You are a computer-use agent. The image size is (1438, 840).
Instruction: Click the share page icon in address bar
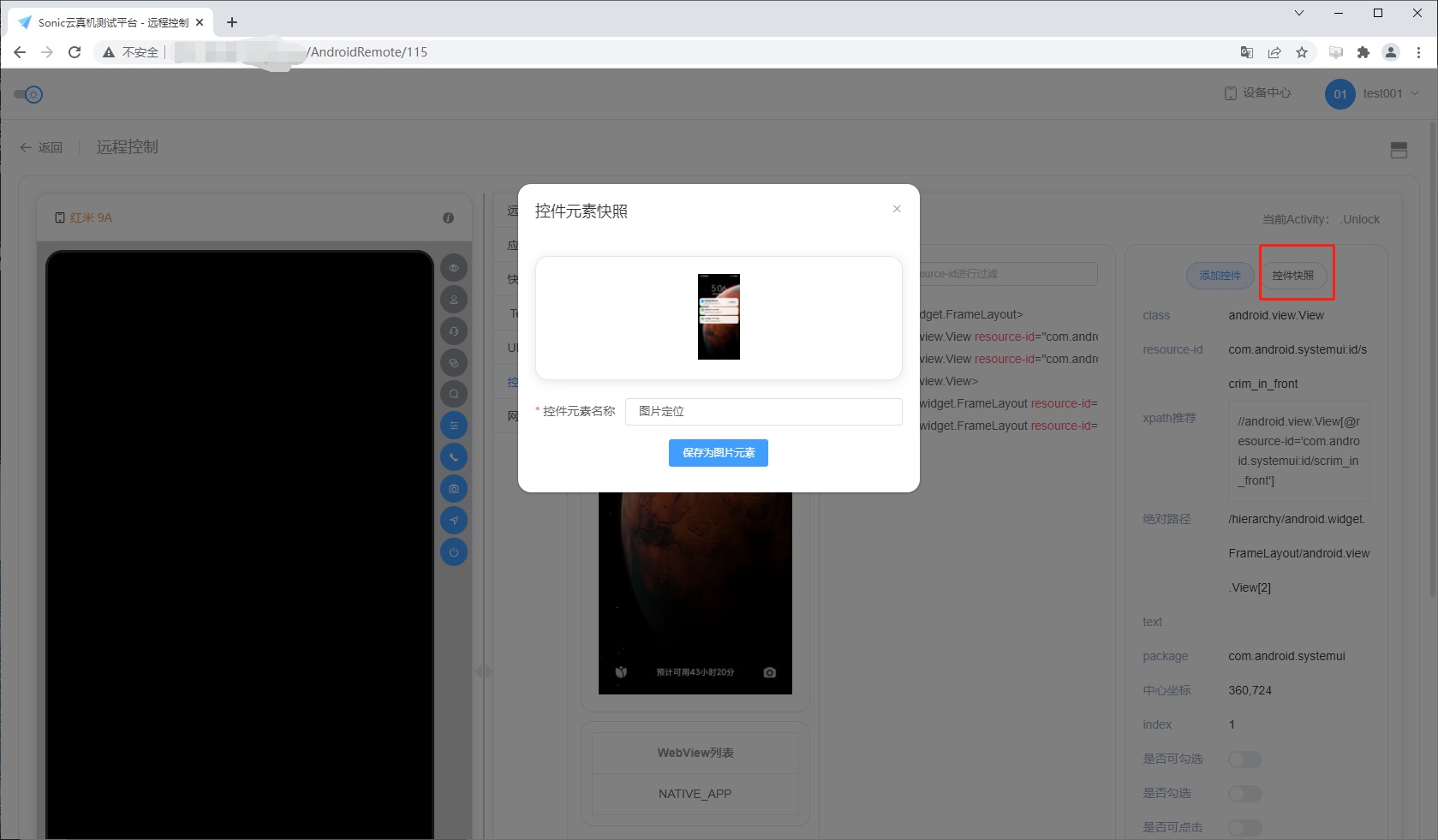(x=1274, y=52)
